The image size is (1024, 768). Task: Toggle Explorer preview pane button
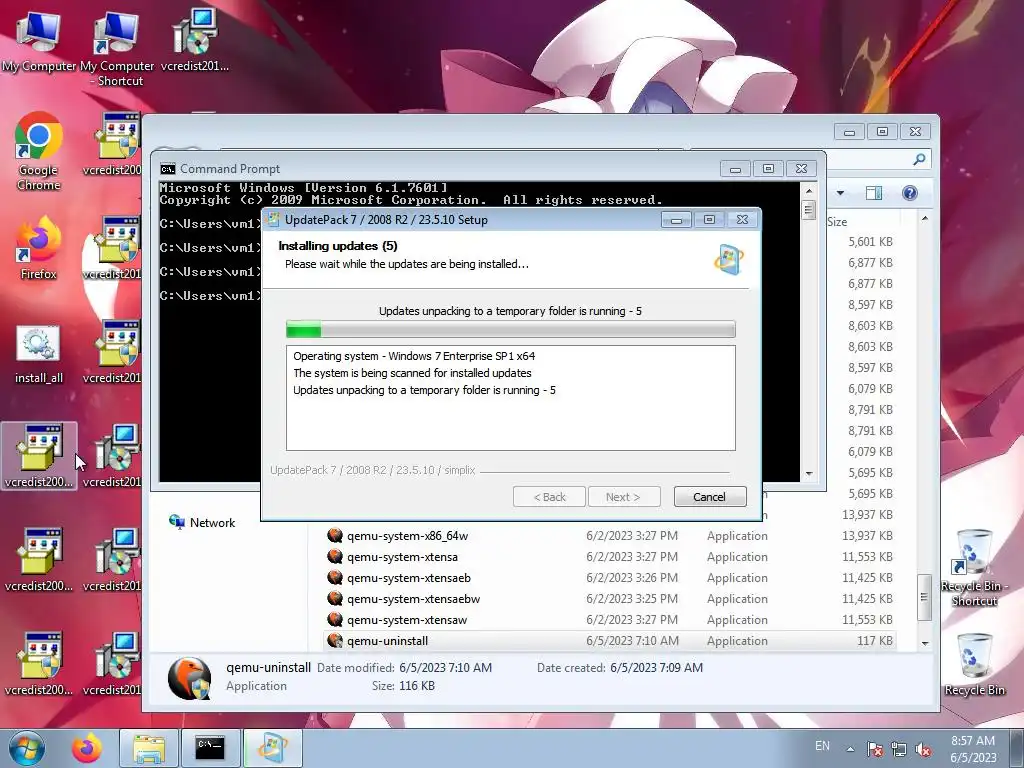click(873, 193)
